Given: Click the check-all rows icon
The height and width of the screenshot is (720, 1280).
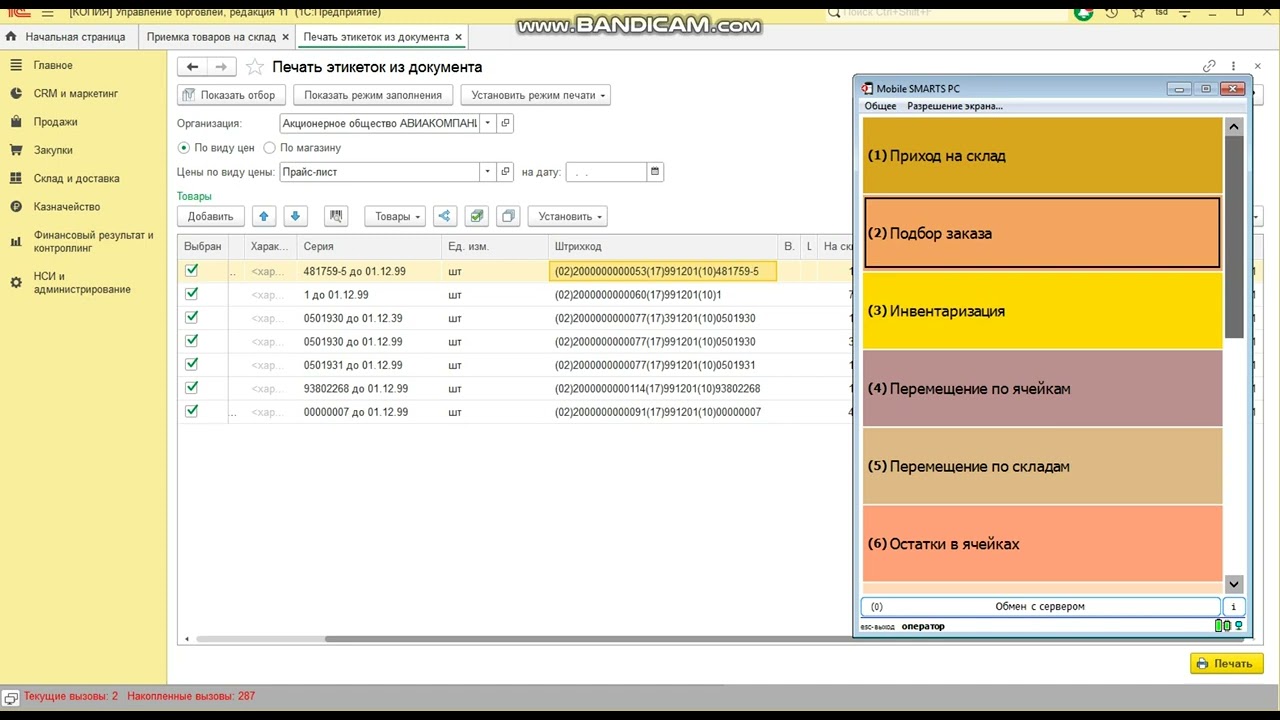Looking at the screenshot, I should tap(477, 216).
